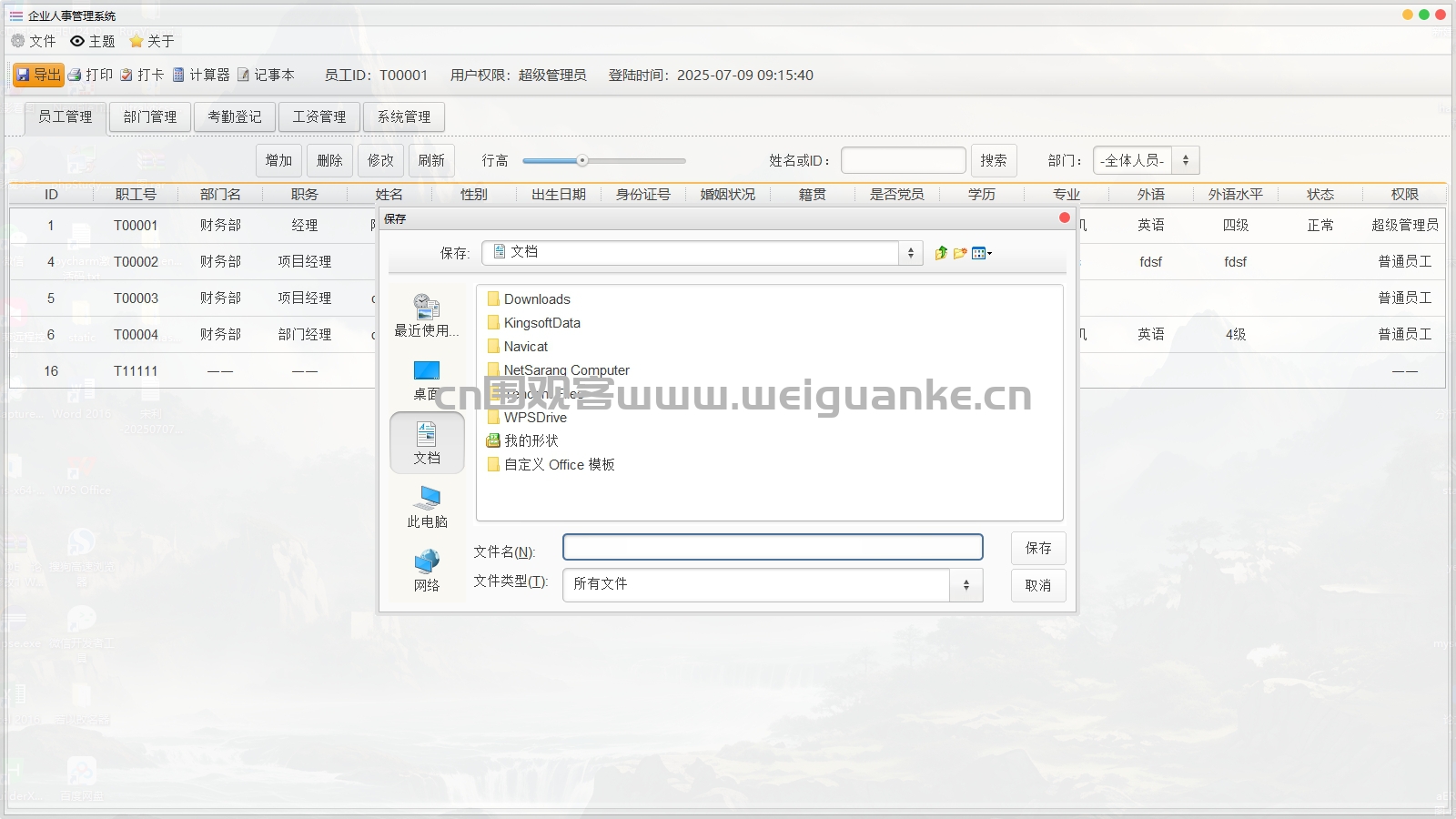Viewport: 1456px width, 819px height.
Task: Click the 部门经理 cell
Action: 305,334
